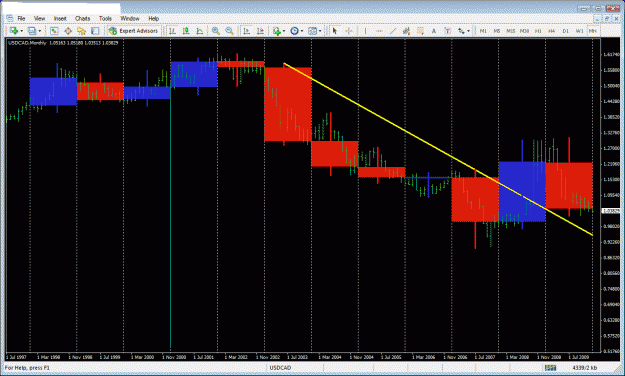Select the arrow cursor tool
The width and height of the screenshot is (625, 376).
[x=335, y=31]
